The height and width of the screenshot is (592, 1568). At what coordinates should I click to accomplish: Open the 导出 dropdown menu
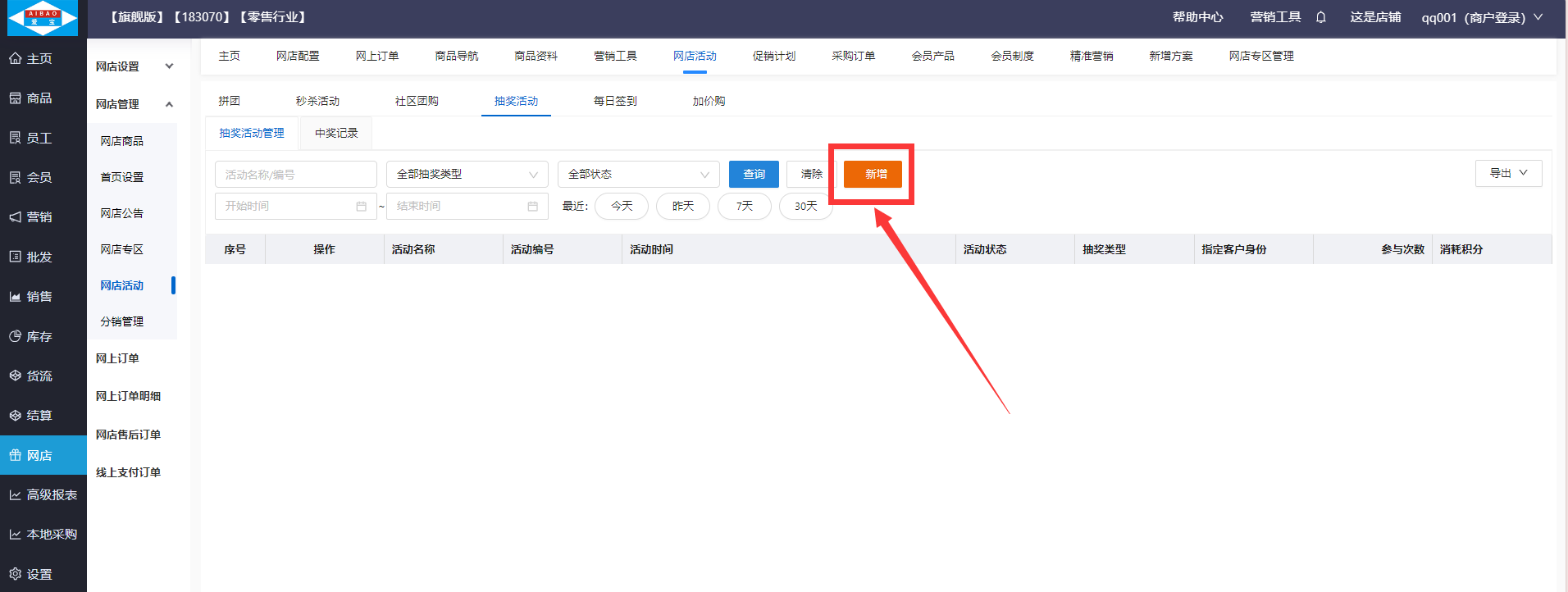pyautogui.click(x=1508, y=173)
